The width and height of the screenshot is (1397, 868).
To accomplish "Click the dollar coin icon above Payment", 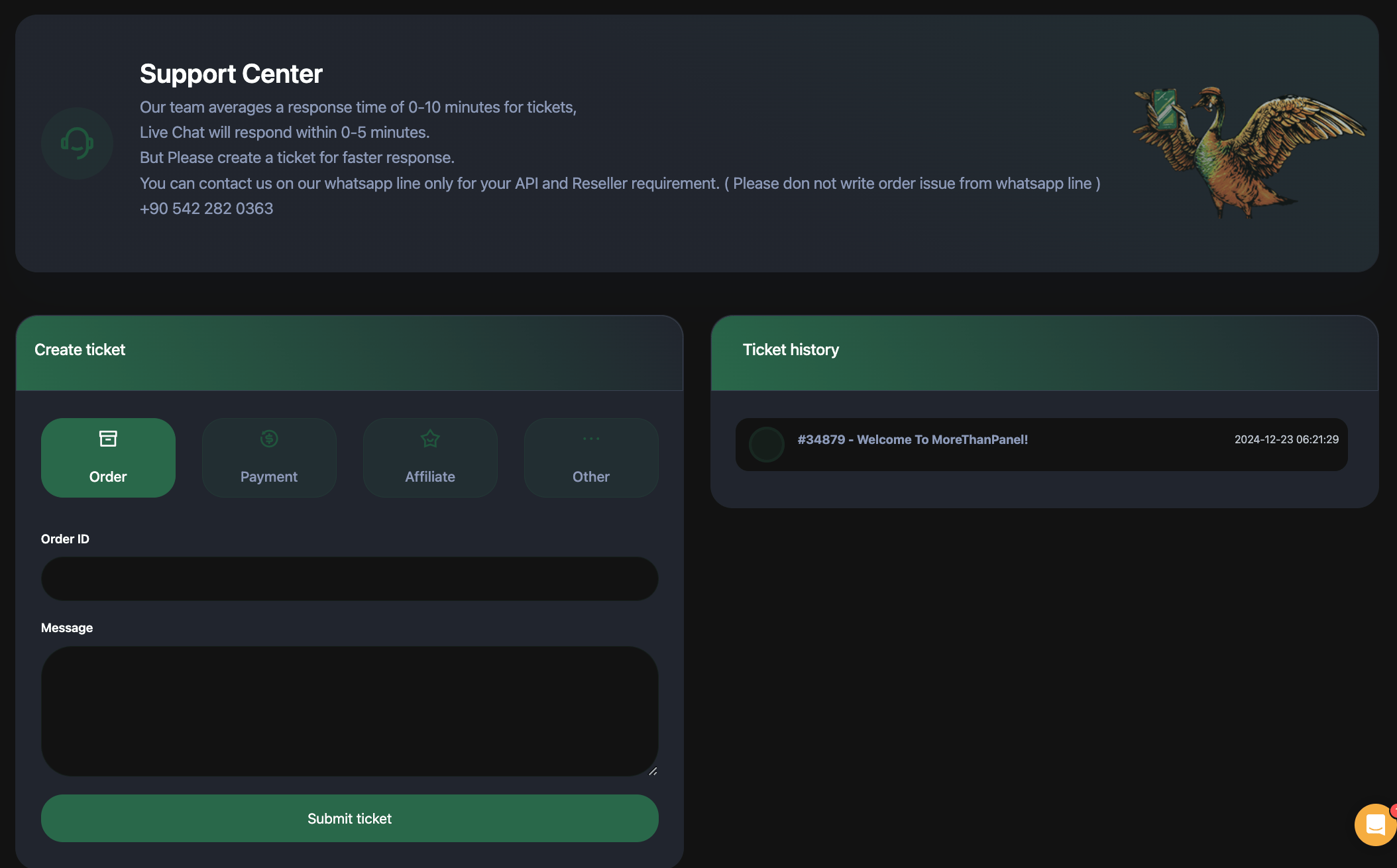I will pos(269,439).
